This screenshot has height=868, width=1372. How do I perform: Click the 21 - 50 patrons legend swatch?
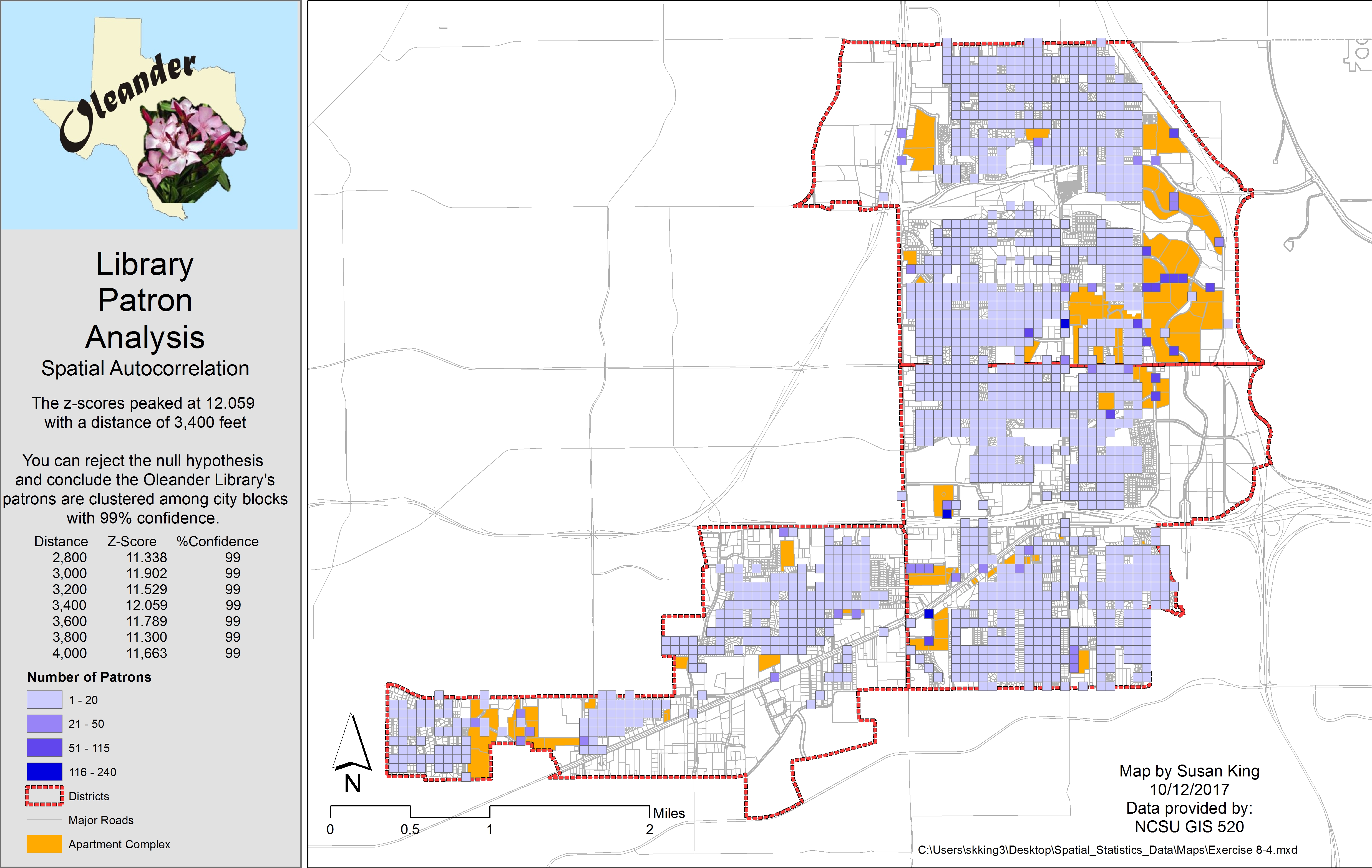point(44,723)
